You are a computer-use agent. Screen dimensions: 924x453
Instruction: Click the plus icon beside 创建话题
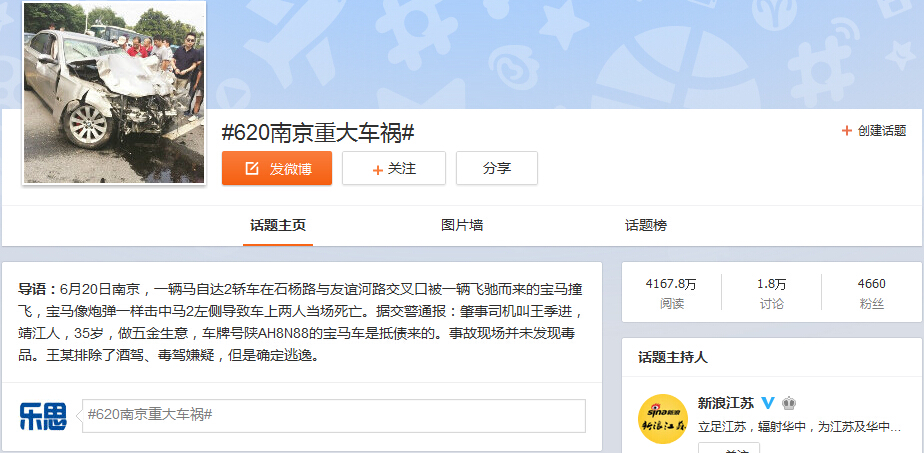tap(846, 130)
